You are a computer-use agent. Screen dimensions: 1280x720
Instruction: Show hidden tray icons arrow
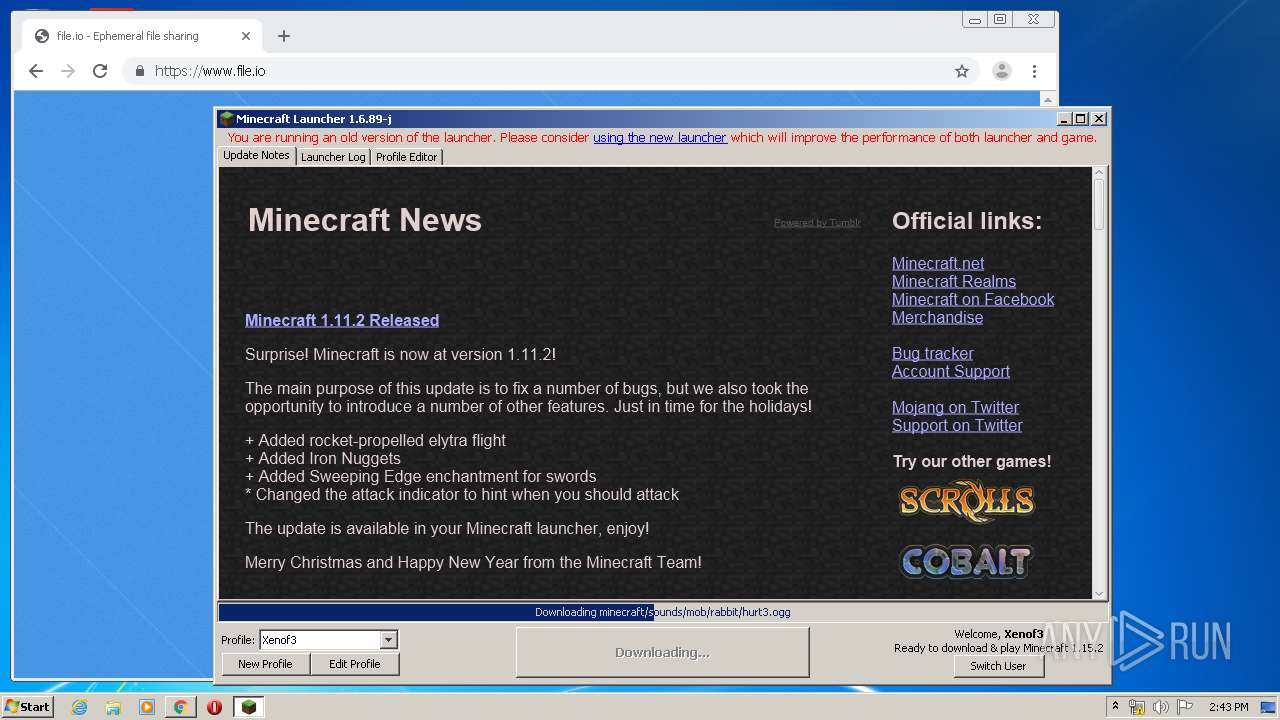[1115, 707]
